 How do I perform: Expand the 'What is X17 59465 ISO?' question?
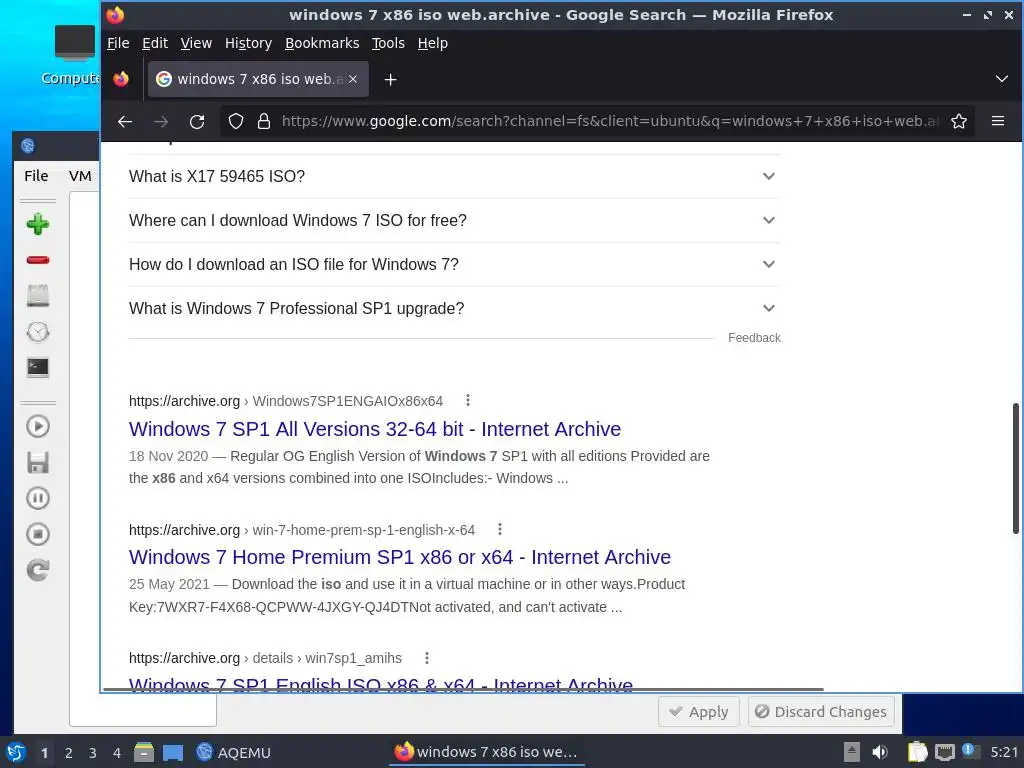tap(455, 176)
